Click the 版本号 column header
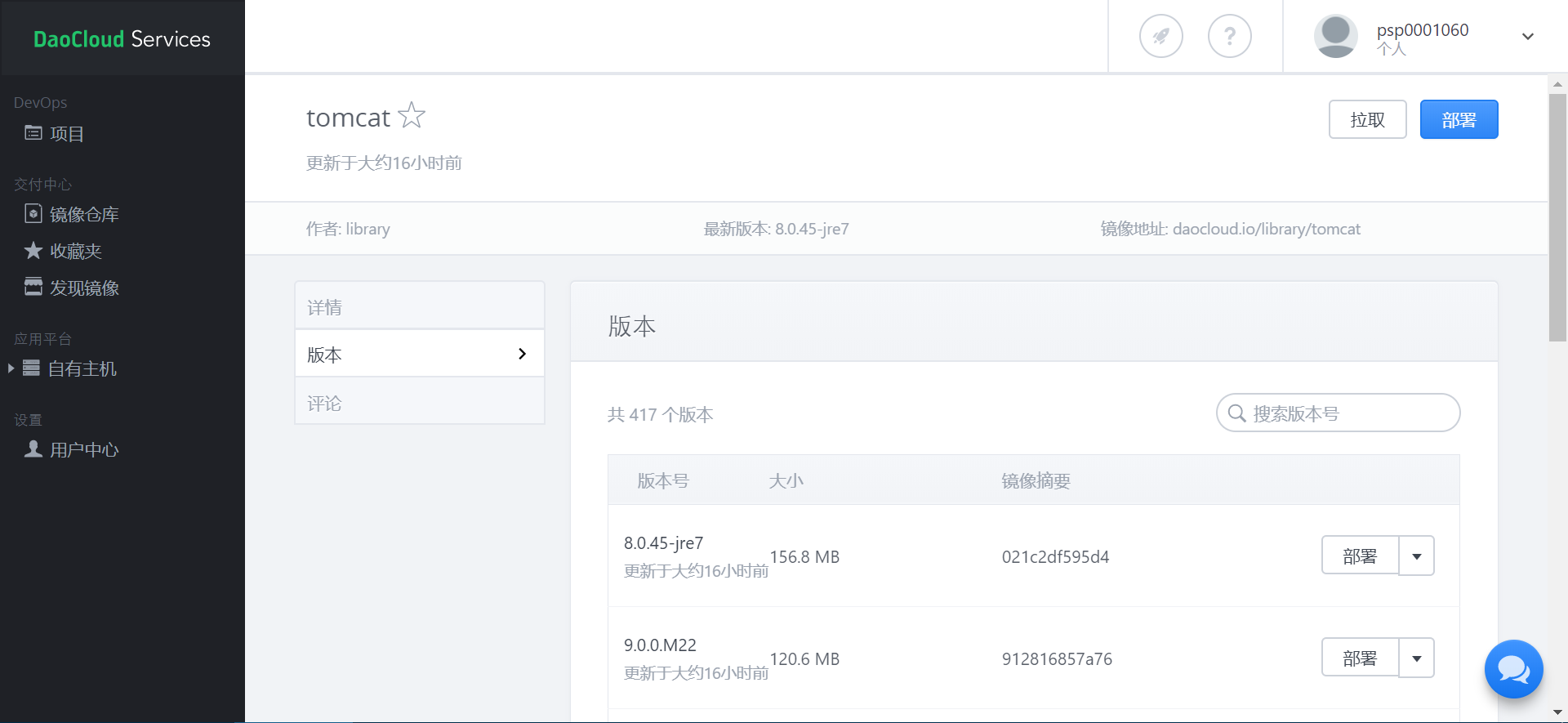Viewport: 1568px width, 723px height. click(x=663, y=480)
